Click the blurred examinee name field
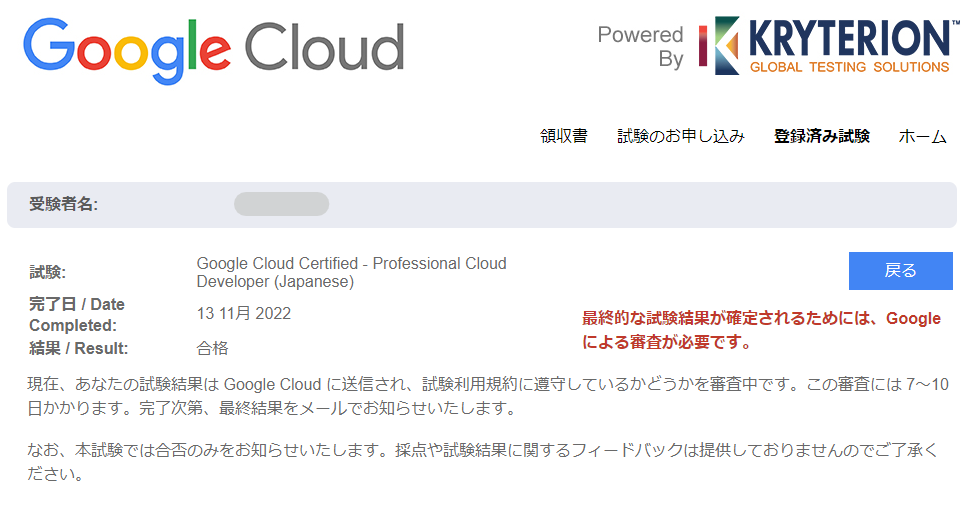The width and height of the screenshot is (974, 510). (281, 204)
